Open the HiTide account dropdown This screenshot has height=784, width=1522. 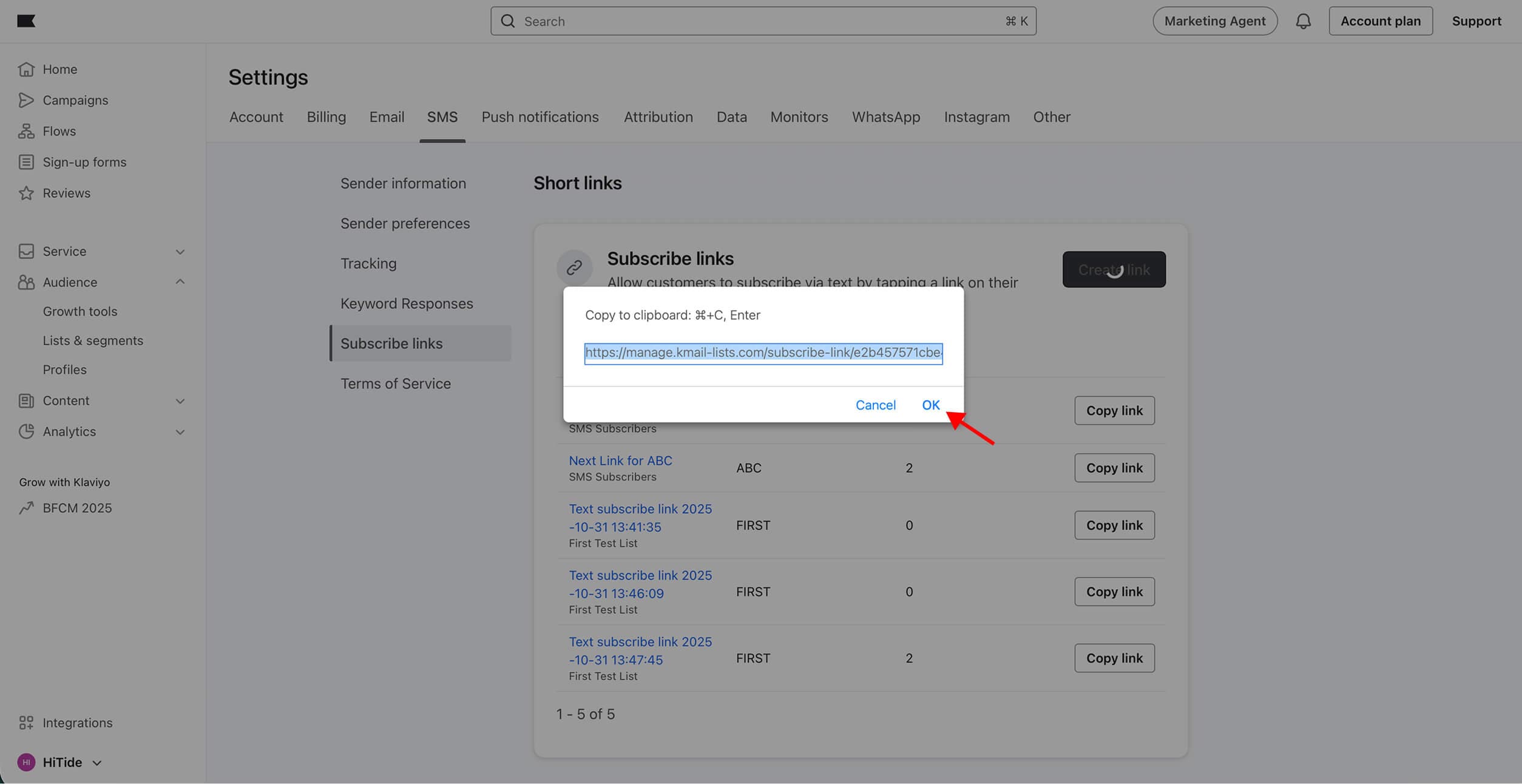point(61,762)
